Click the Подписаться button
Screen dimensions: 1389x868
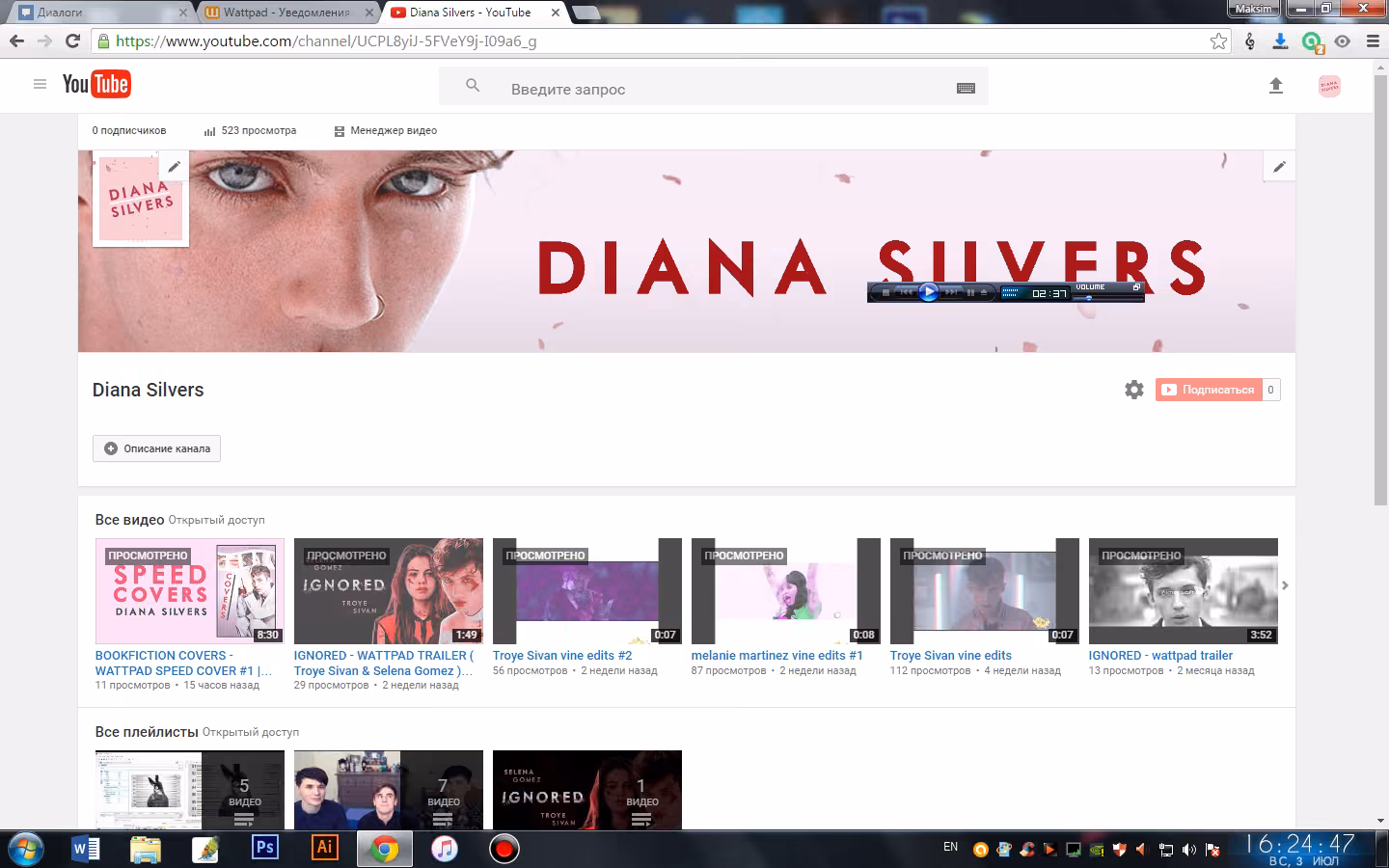(x=1209, y=390)
